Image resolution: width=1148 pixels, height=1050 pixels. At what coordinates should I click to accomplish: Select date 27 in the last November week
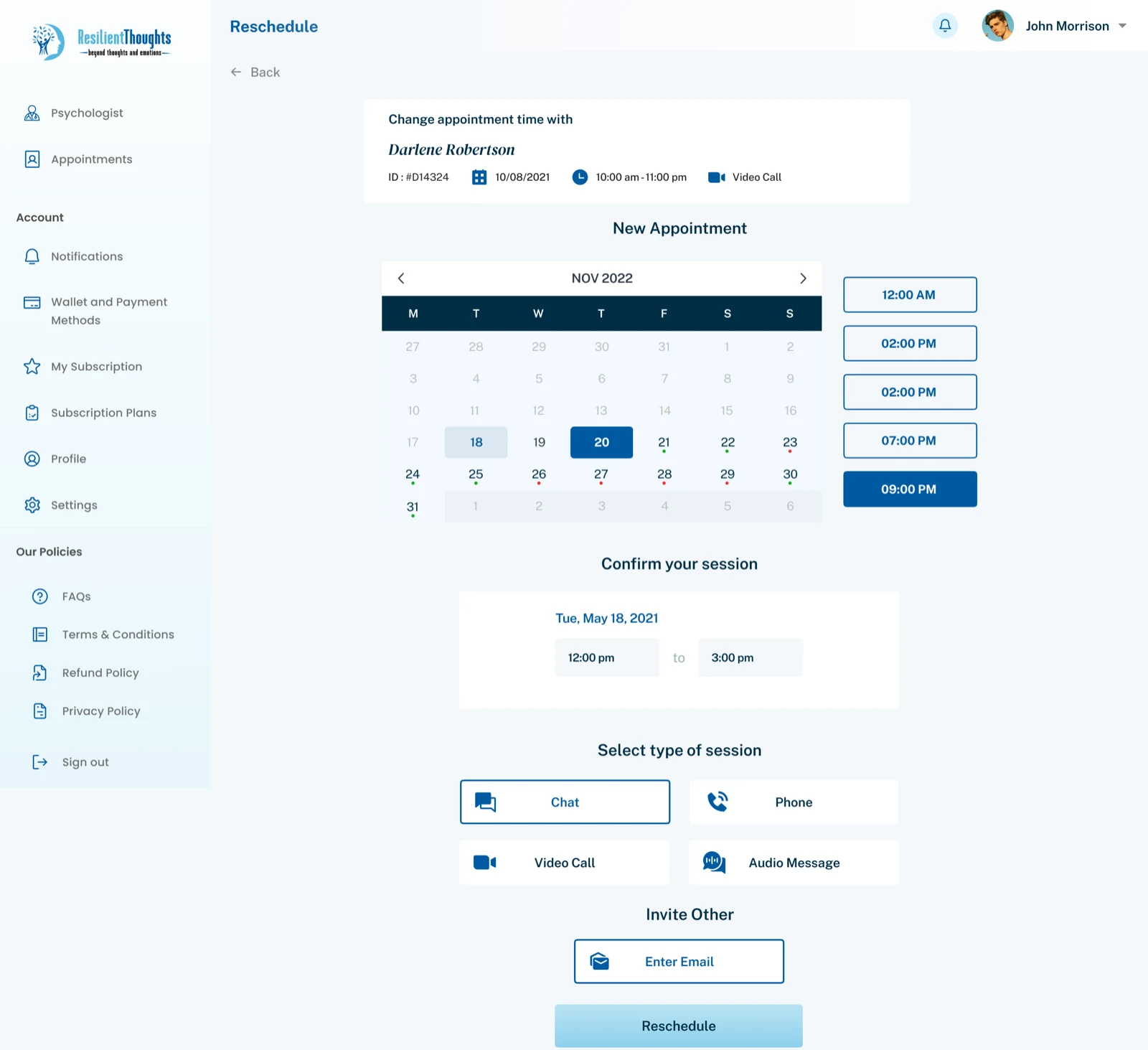(601, 474)
